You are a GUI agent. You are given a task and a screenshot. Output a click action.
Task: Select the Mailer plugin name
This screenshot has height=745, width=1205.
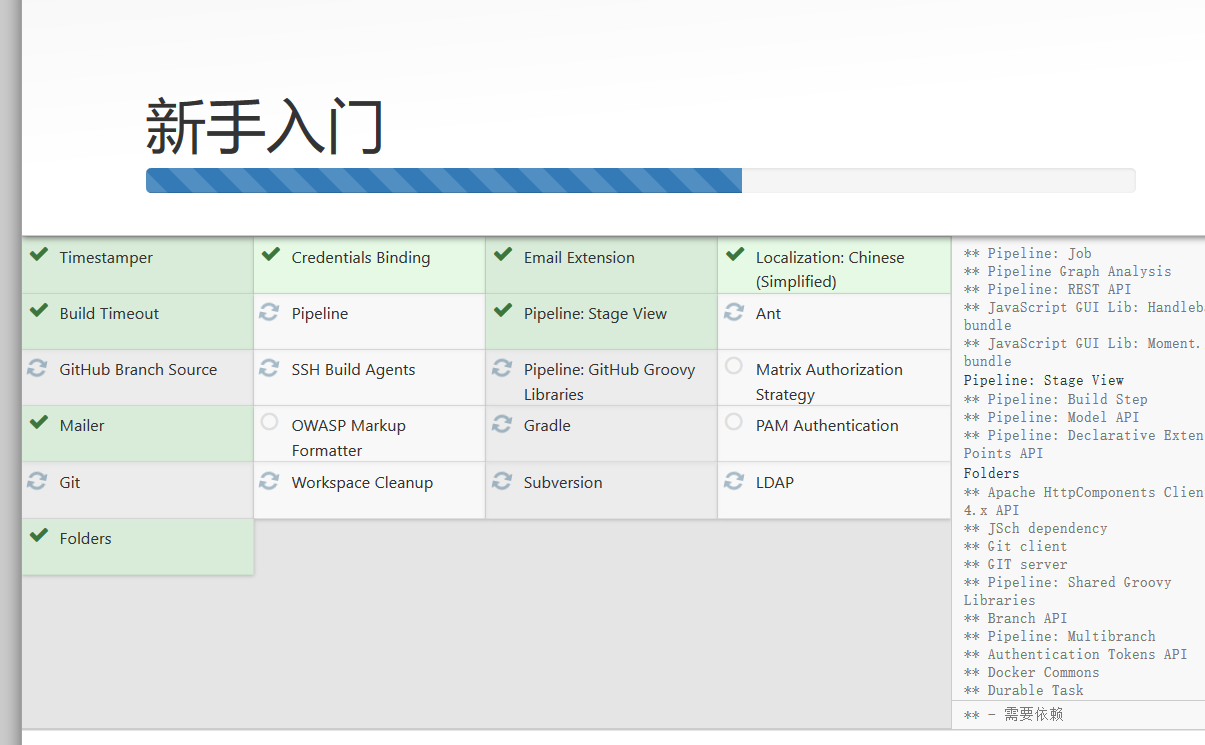82,426
